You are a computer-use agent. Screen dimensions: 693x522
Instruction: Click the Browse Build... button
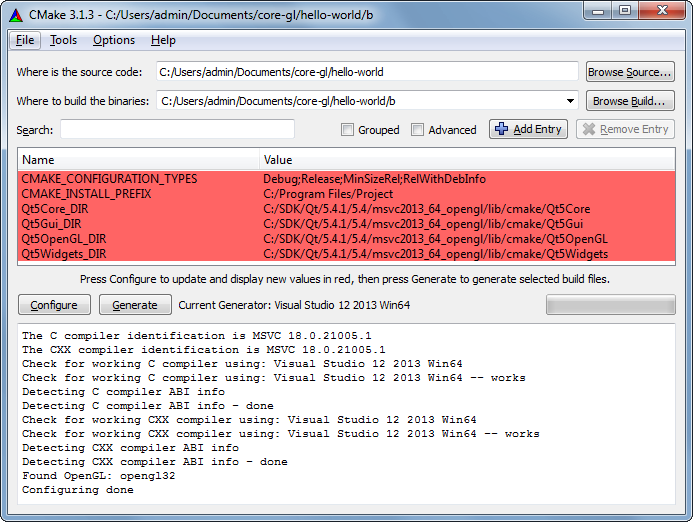tap(630, 101)
